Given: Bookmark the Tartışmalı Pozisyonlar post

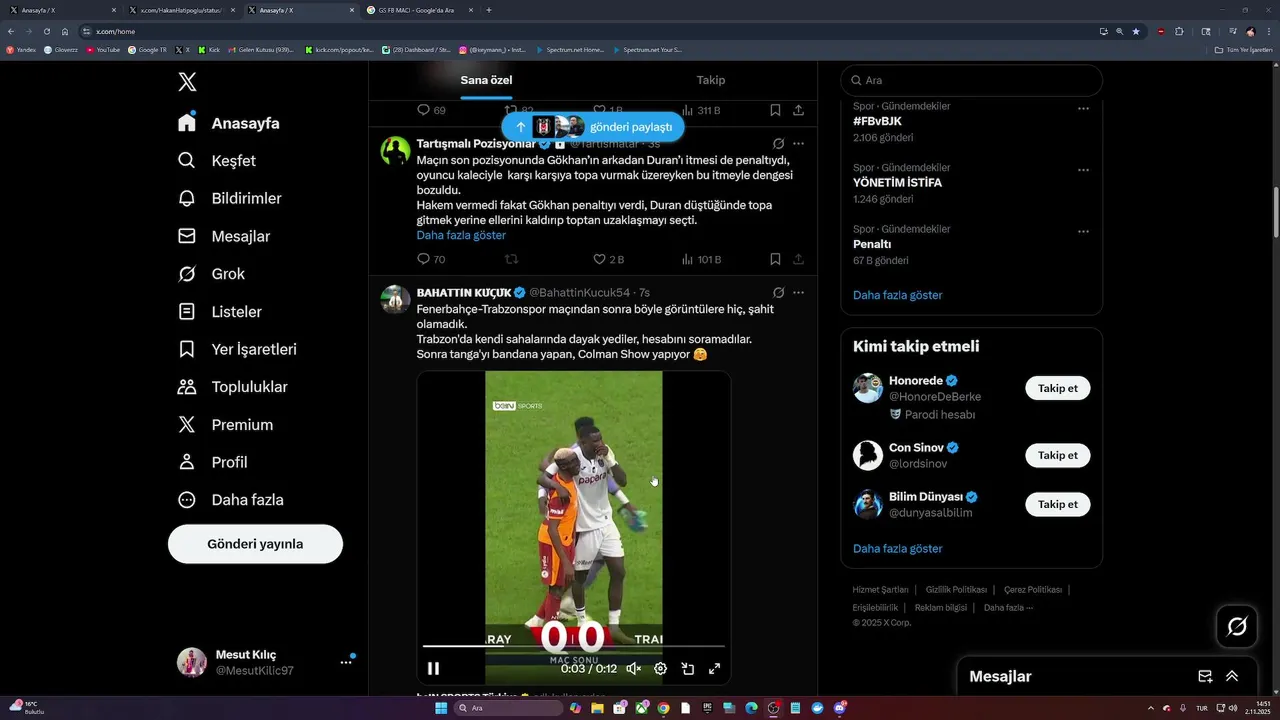Looking at the screenshot, I should (775, 259).
